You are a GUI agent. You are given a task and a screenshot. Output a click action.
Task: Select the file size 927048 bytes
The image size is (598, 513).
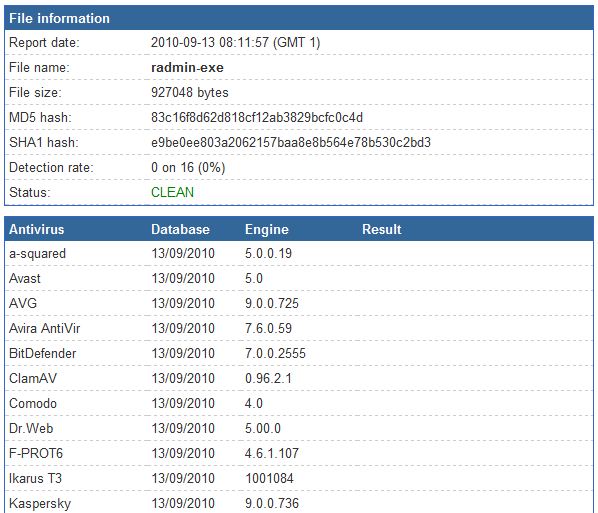point(190,92)
